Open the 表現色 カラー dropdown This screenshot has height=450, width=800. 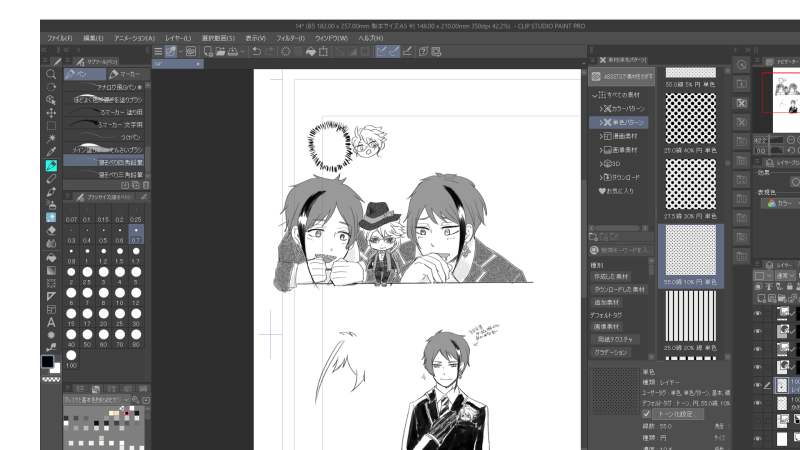(x=781, y=203)
